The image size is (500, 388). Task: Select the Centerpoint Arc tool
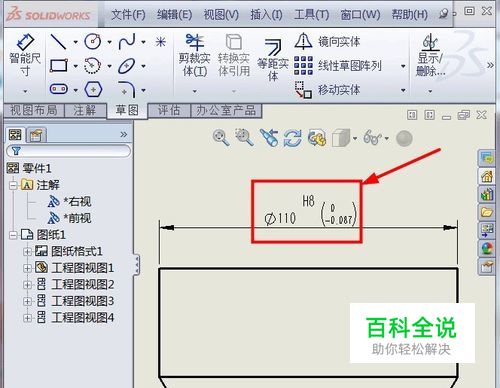point(92,66)
